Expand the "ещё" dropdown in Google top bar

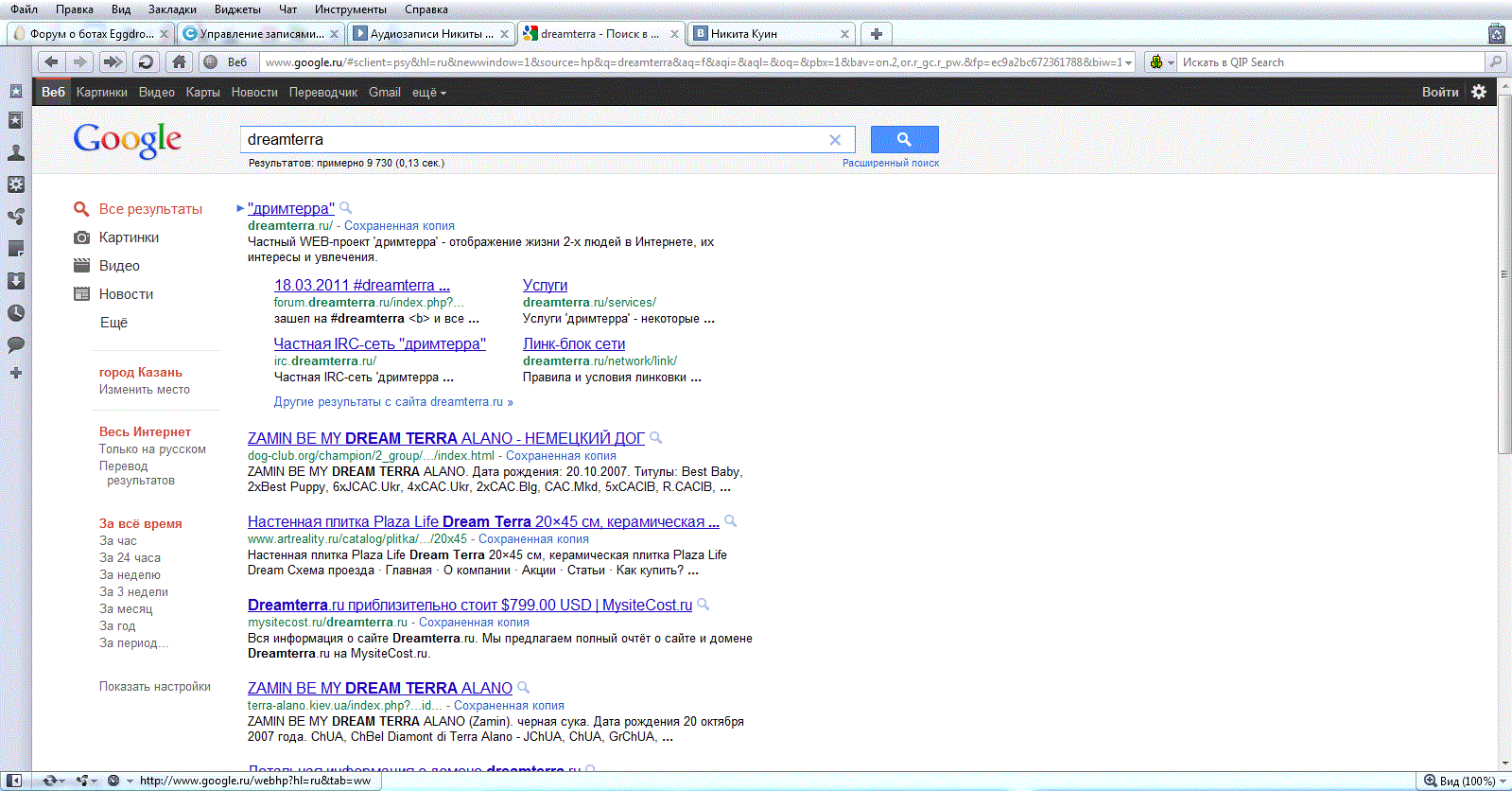(429, 93)
